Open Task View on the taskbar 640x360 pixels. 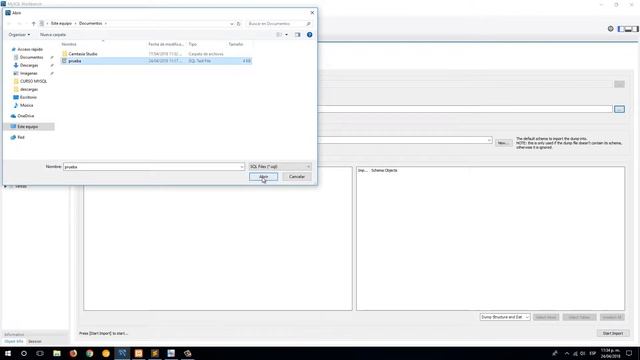[40, 353]
